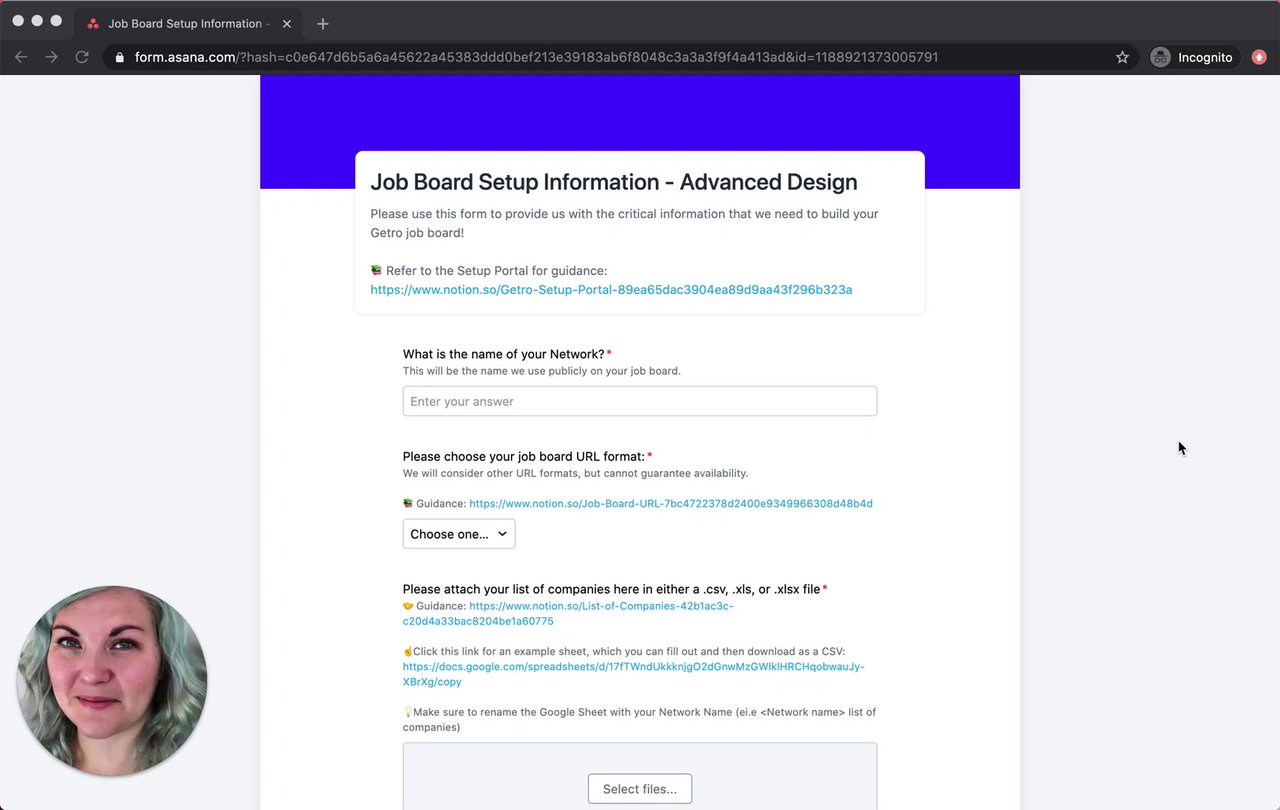Bookmark this page with the star icon

pyautogui.click(x=1122, y=57)
